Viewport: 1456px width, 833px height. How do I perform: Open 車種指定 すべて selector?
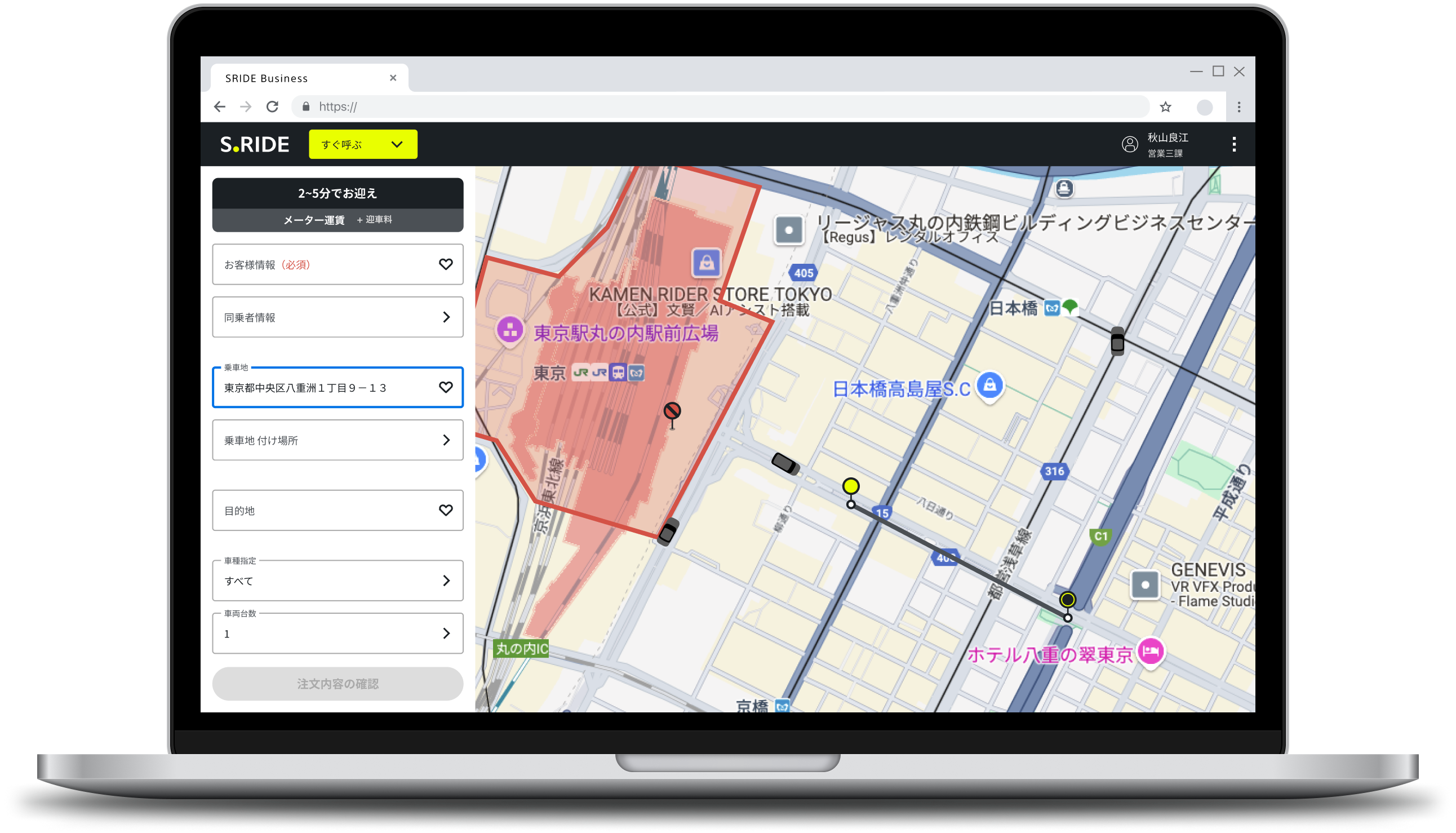[x=338, y=581]
